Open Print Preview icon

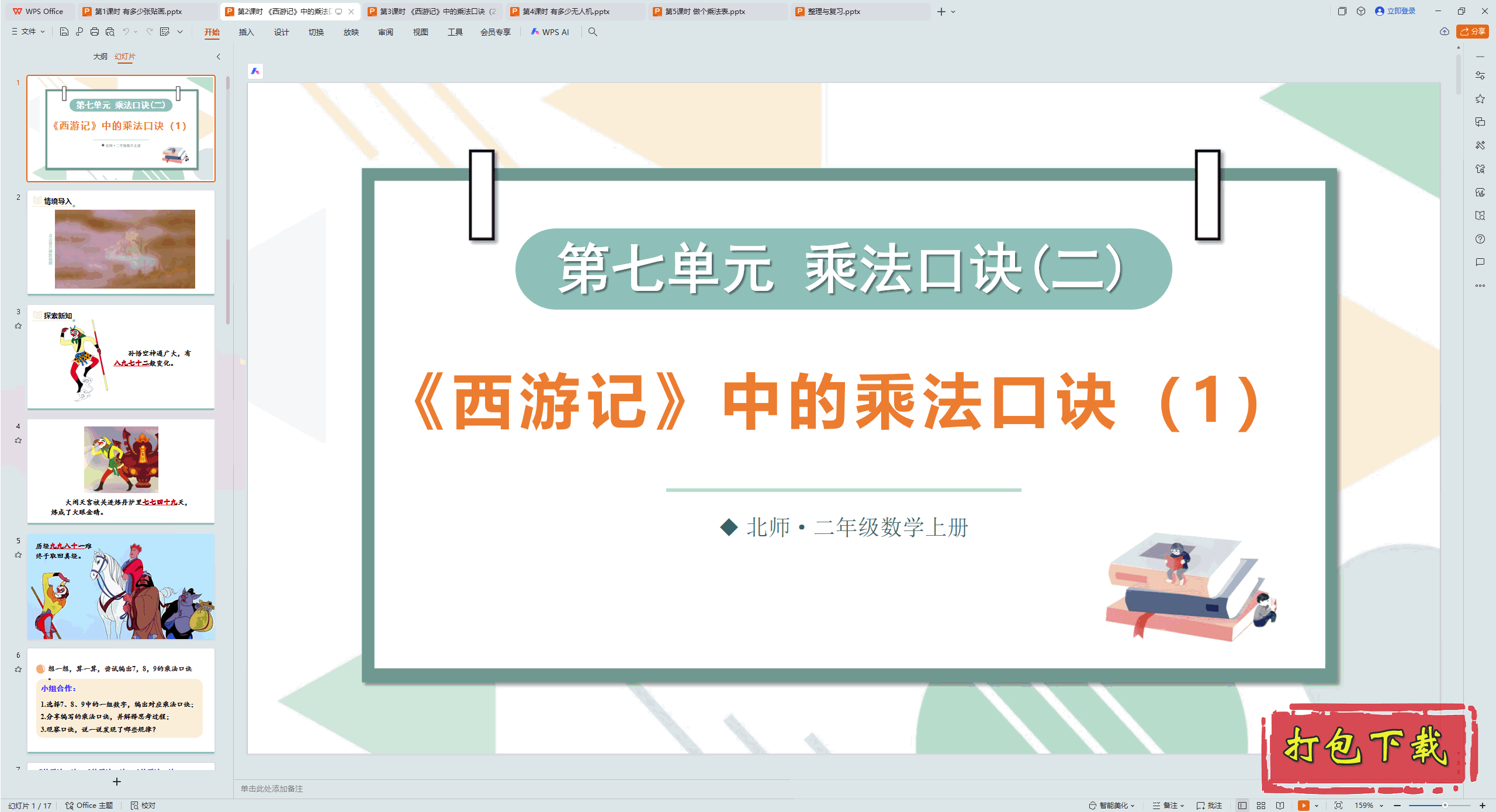(110, 32)
